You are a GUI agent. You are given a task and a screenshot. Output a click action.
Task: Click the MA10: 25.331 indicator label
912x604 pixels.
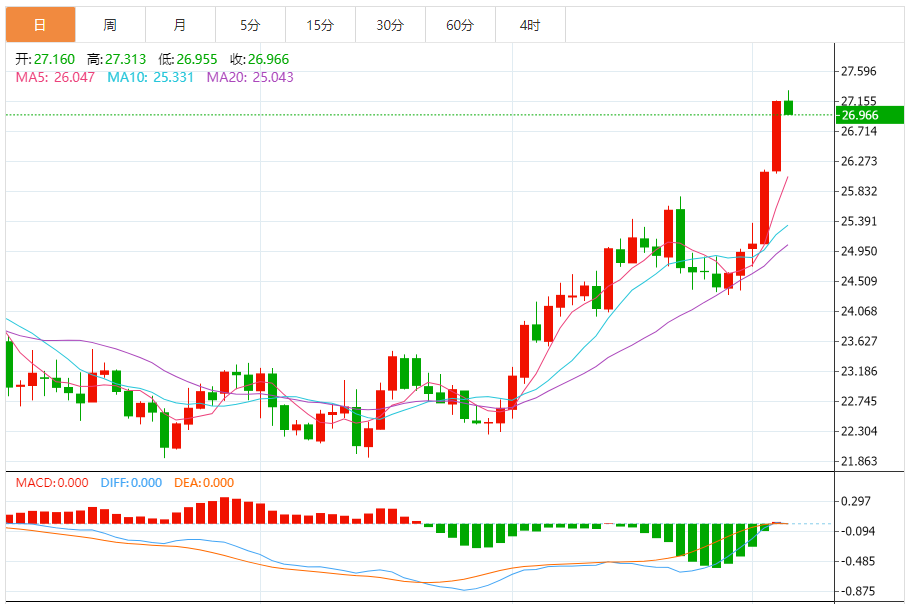151,77
